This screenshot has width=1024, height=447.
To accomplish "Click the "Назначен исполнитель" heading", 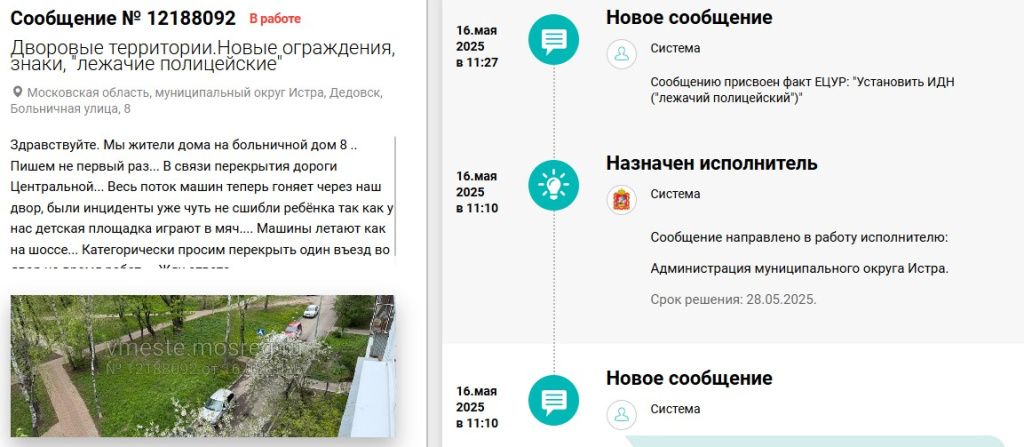I will pyautogui.click(x=712, y=163).
